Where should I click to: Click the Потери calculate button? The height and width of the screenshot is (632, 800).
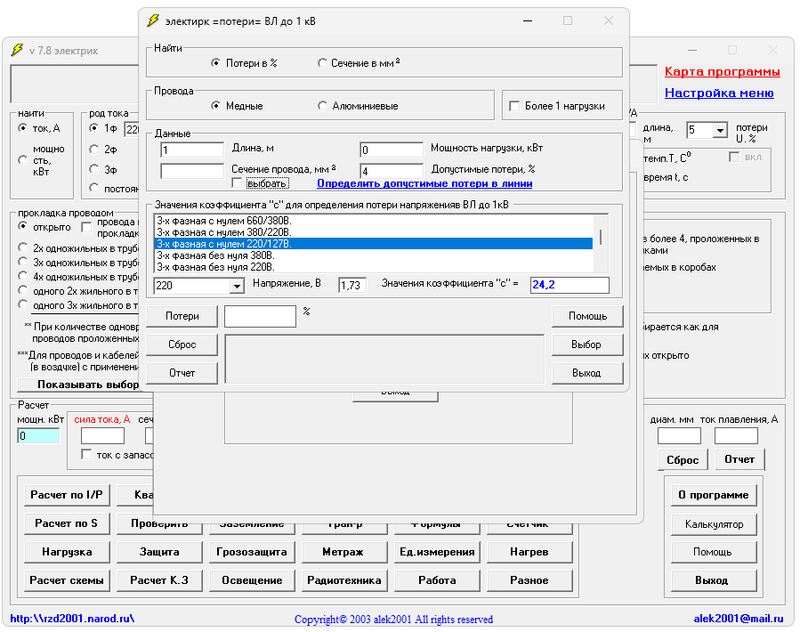click(x=182, y=316)
